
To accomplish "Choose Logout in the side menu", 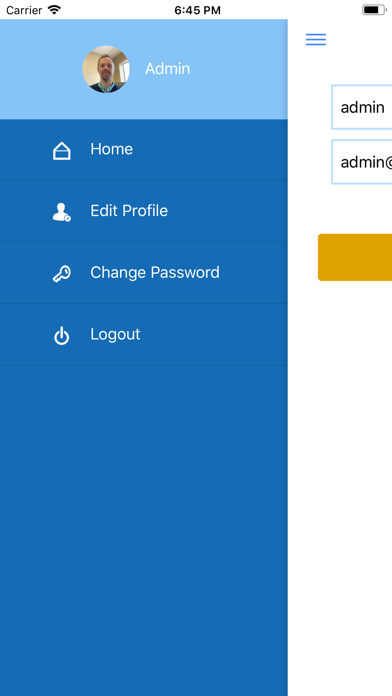I will [144, 334].
